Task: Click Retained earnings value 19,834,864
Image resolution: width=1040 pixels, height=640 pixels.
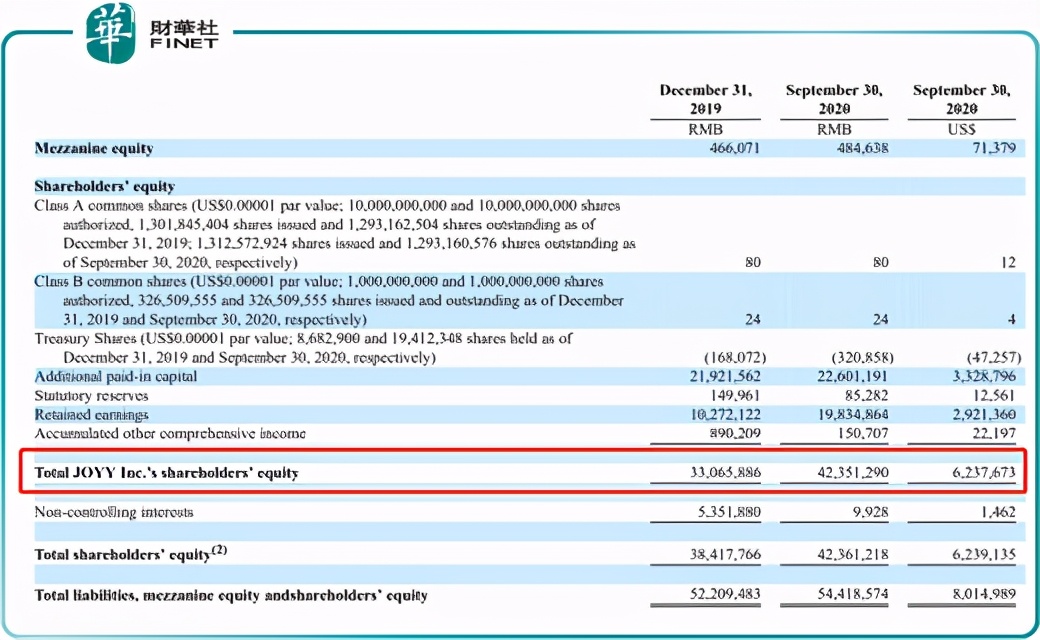Action: 852,415
